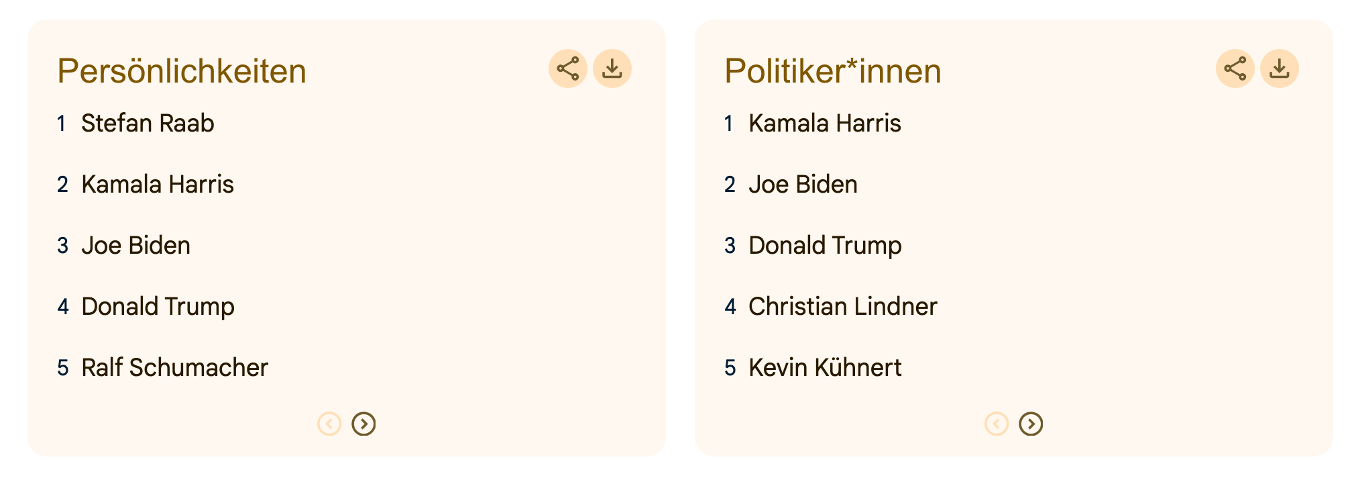Open Ralf Schumacher entry
Viewport: 1352px width, 478px height.
coord(175,367)
